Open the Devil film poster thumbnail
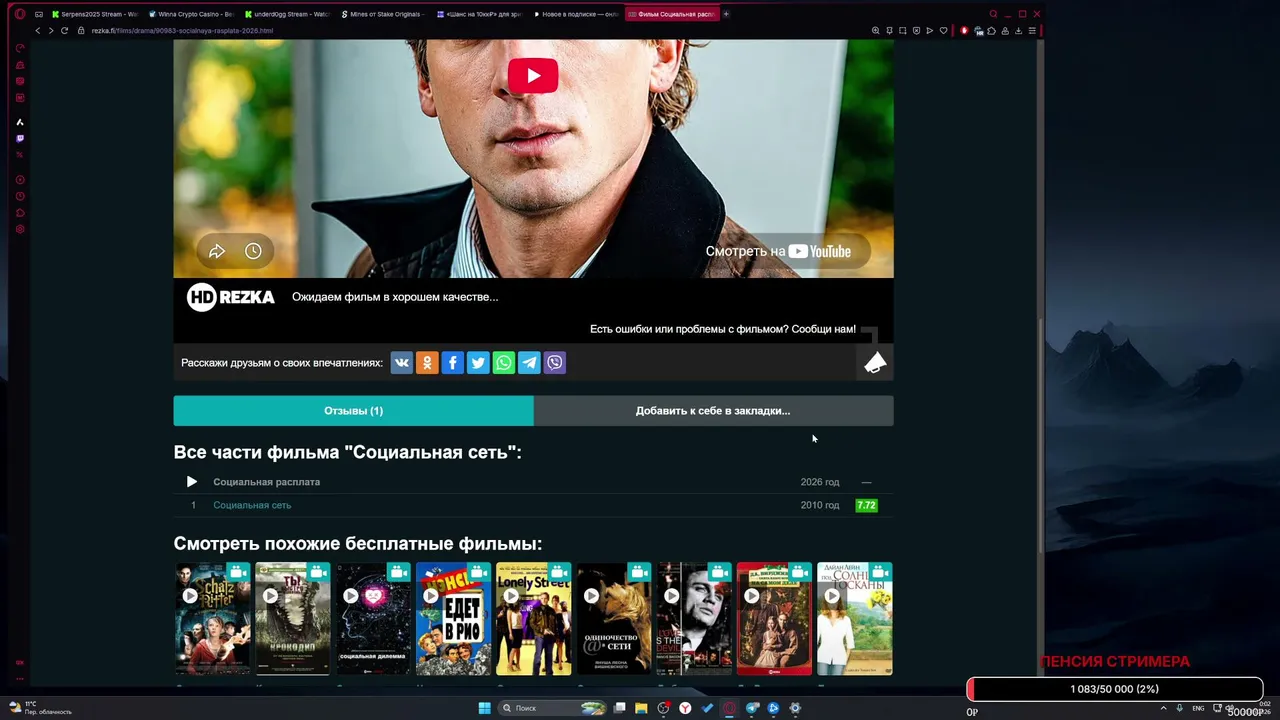The height and width of the screenshot is (720, 1280). [694, 619]
